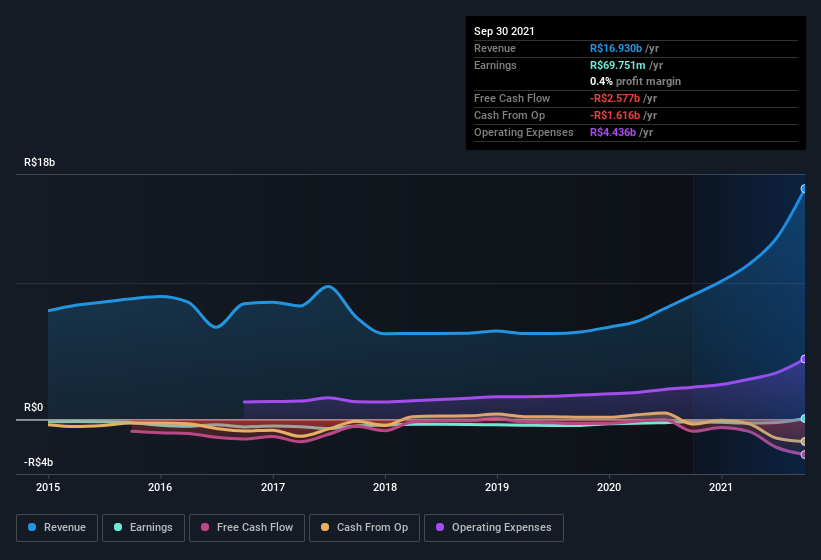The height and width of the screenshot is (560, 821).
Task: Select the Revenue endpoint marker on chart
Action: pos(804,189)
